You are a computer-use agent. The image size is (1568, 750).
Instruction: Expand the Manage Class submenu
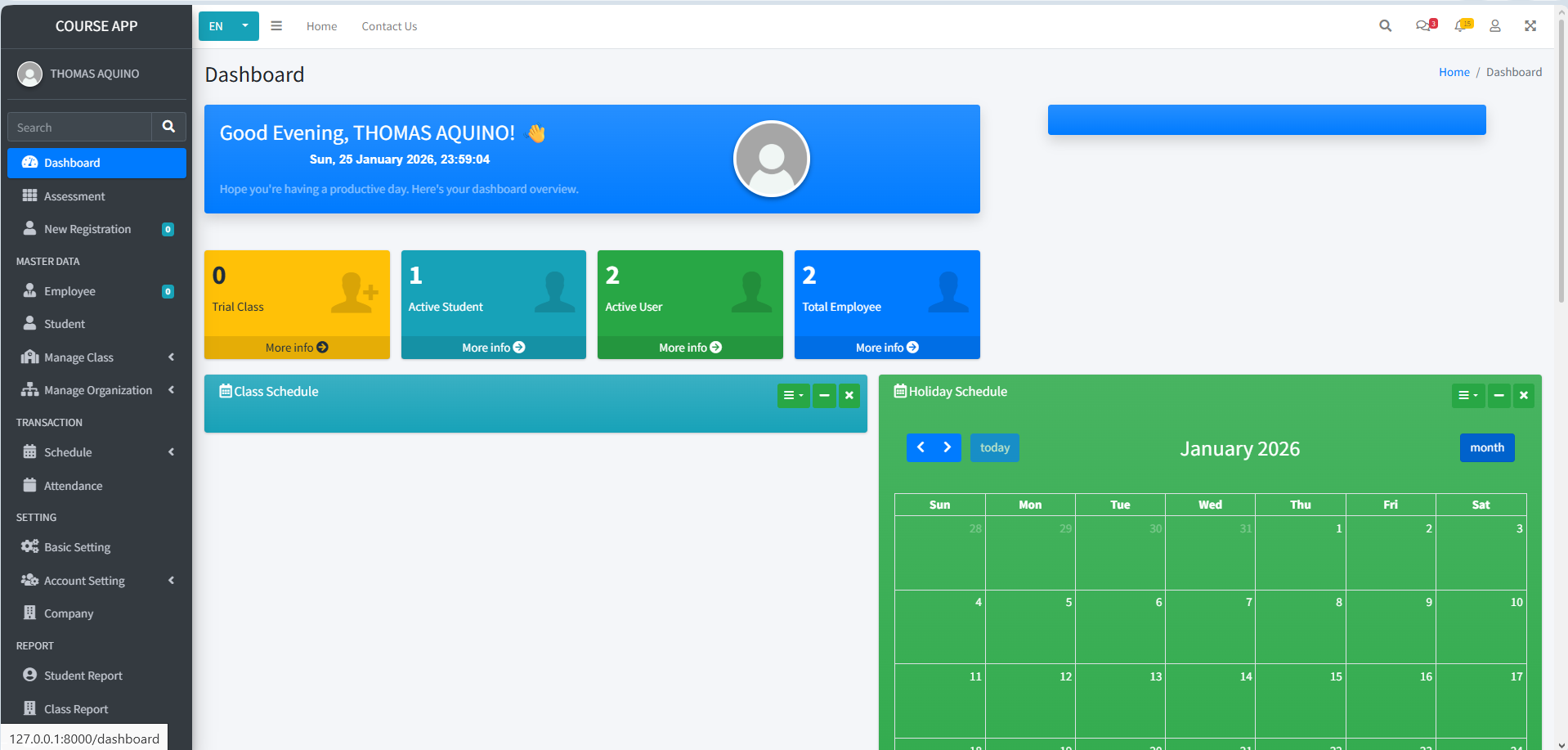pyautogui.click(x=96, y=357)
